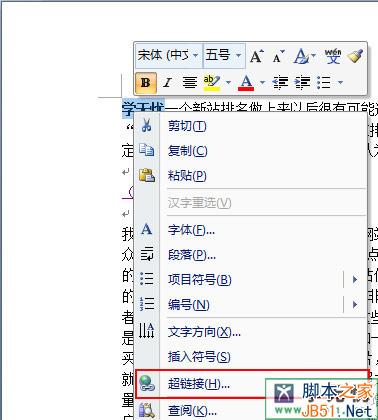Apply bullets from mini toolbar
The image size is (378, 420).
[x=324, y=82]
